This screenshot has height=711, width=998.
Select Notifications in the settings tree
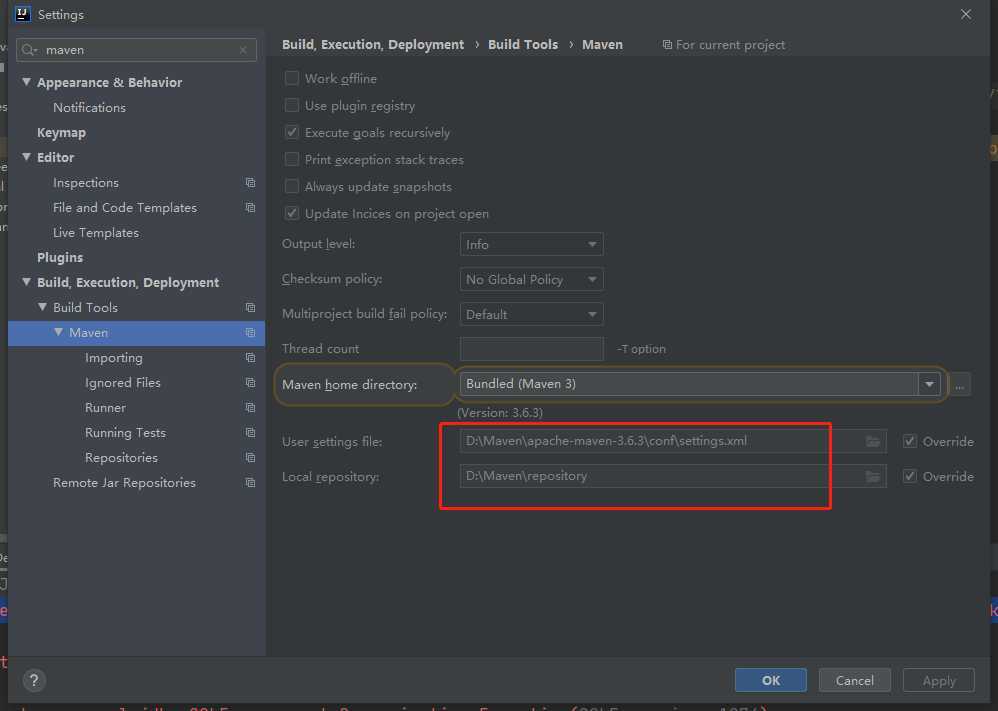pyautogui.click(x=89, y=108)
